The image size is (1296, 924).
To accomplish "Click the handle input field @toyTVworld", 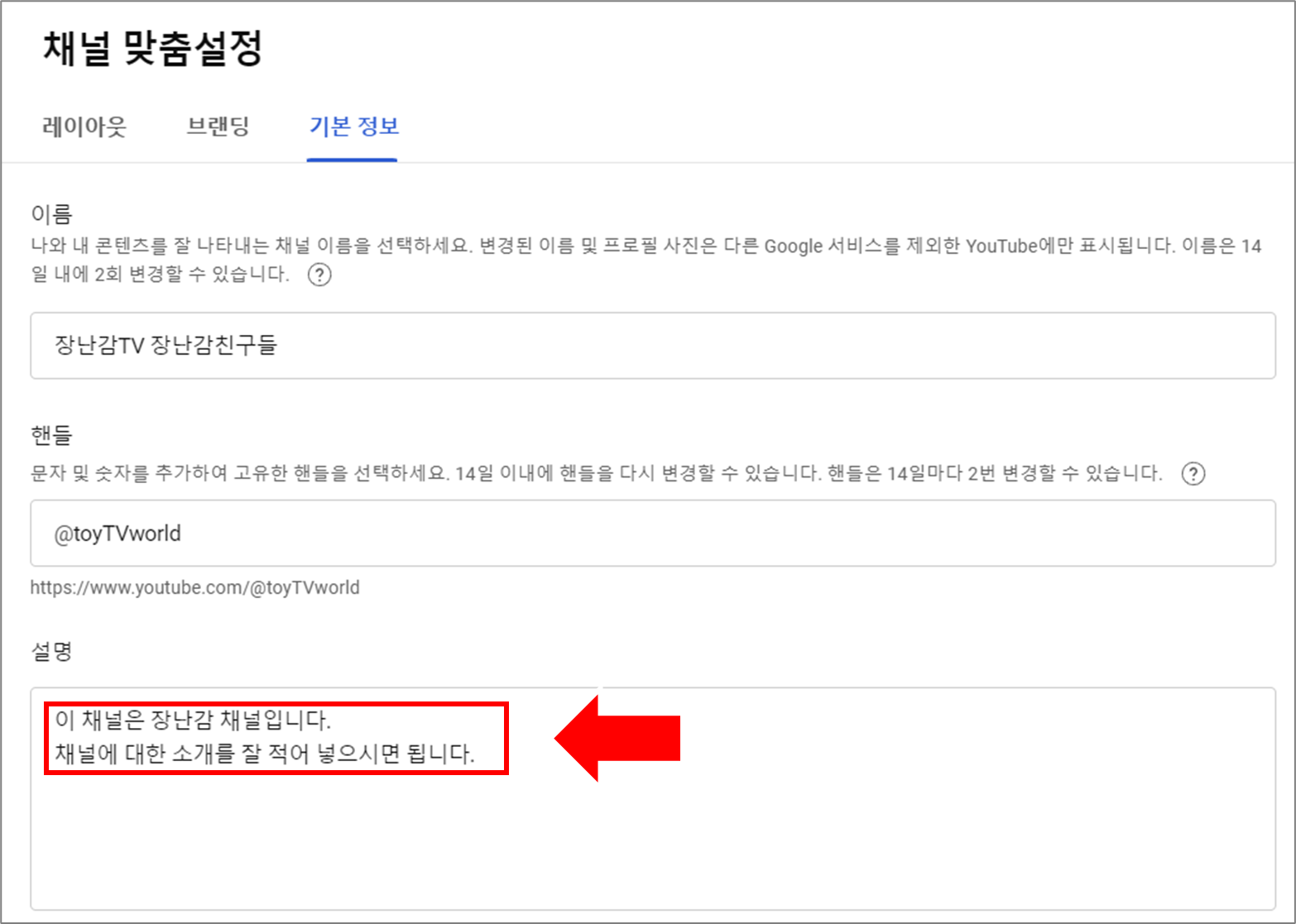I will click(652, 533).
